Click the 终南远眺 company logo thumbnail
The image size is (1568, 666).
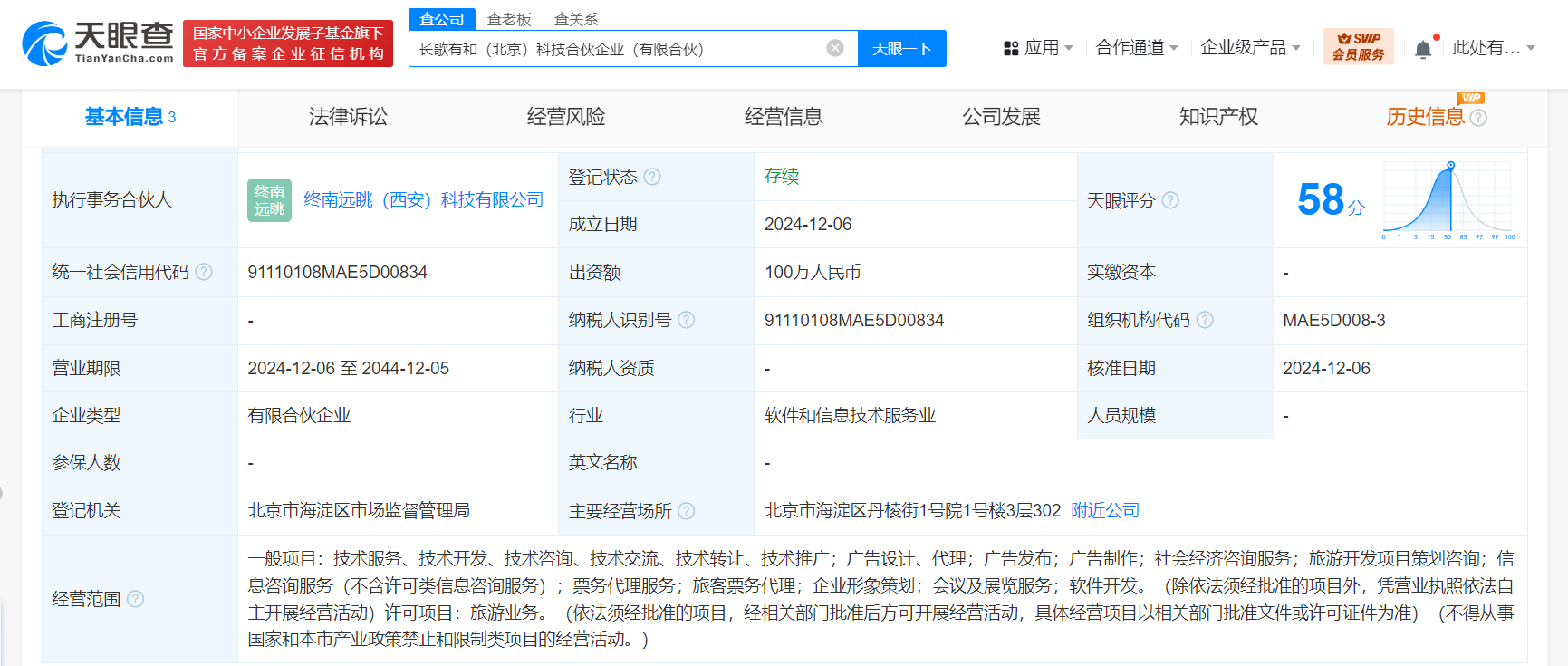click(269, 200)
